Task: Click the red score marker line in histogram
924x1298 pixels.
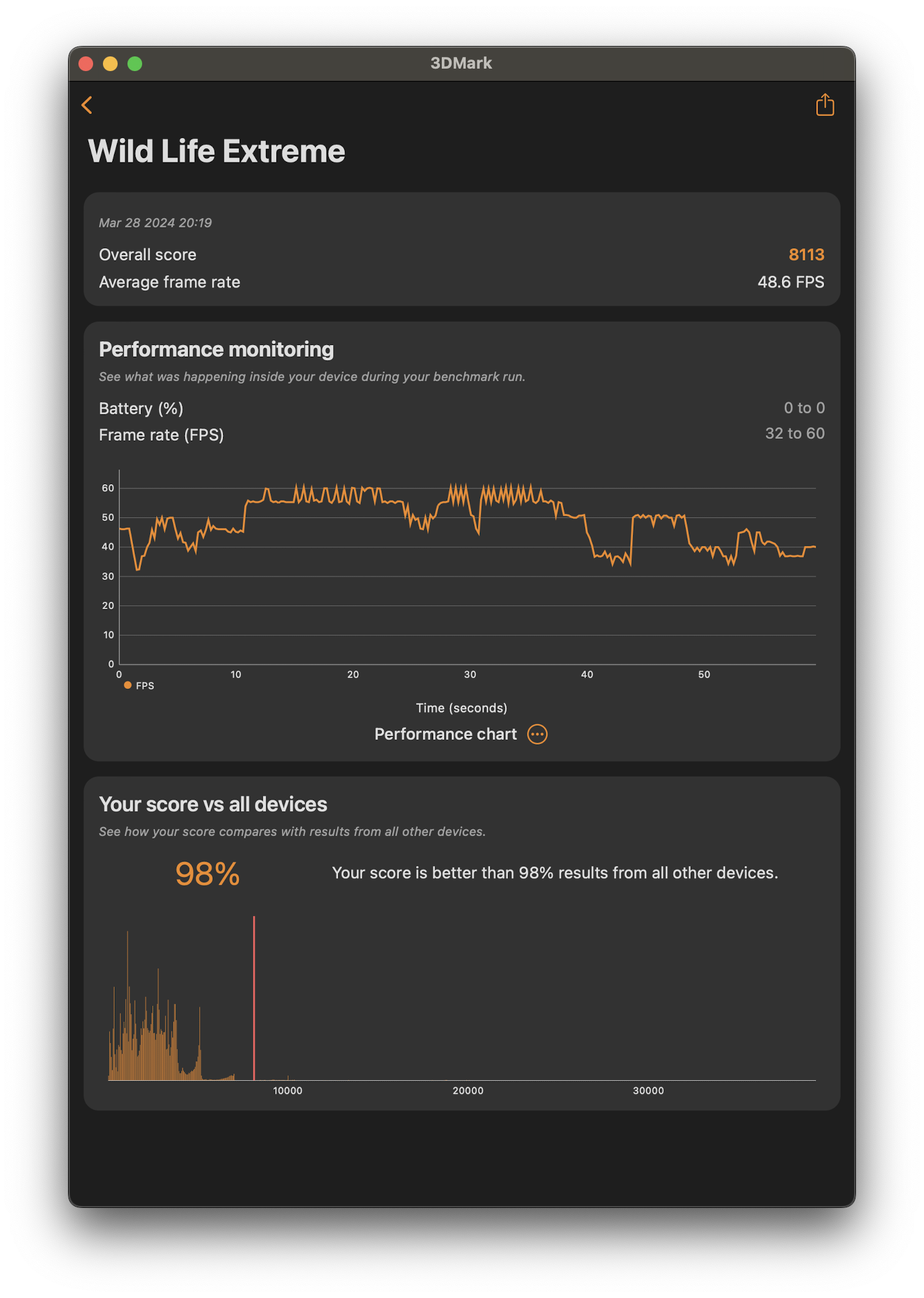Action: [x=254, y=998]
